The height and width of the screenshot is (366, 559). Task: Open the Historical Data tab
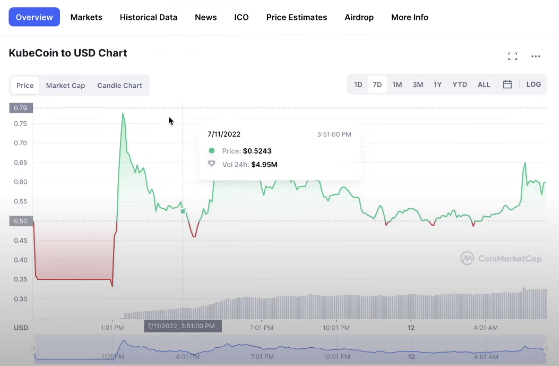148,17
